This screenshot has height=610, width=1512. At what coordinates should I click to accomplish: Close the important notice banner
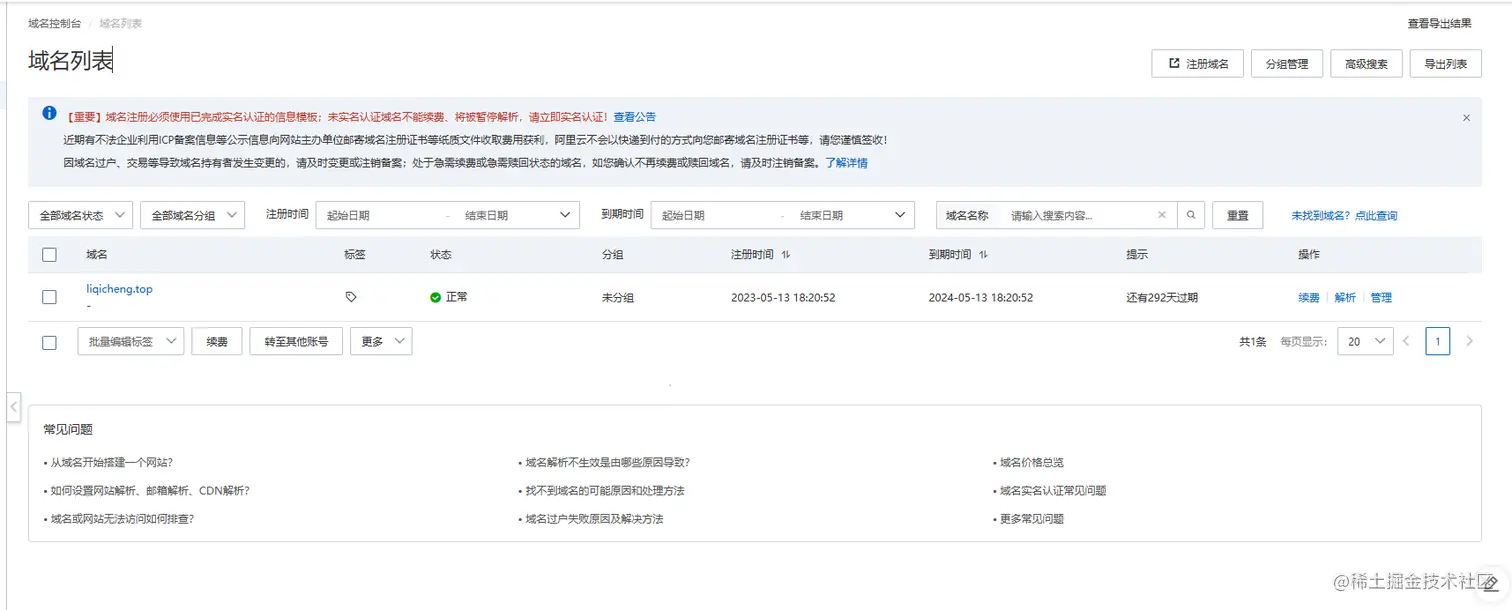[1466, 118]
